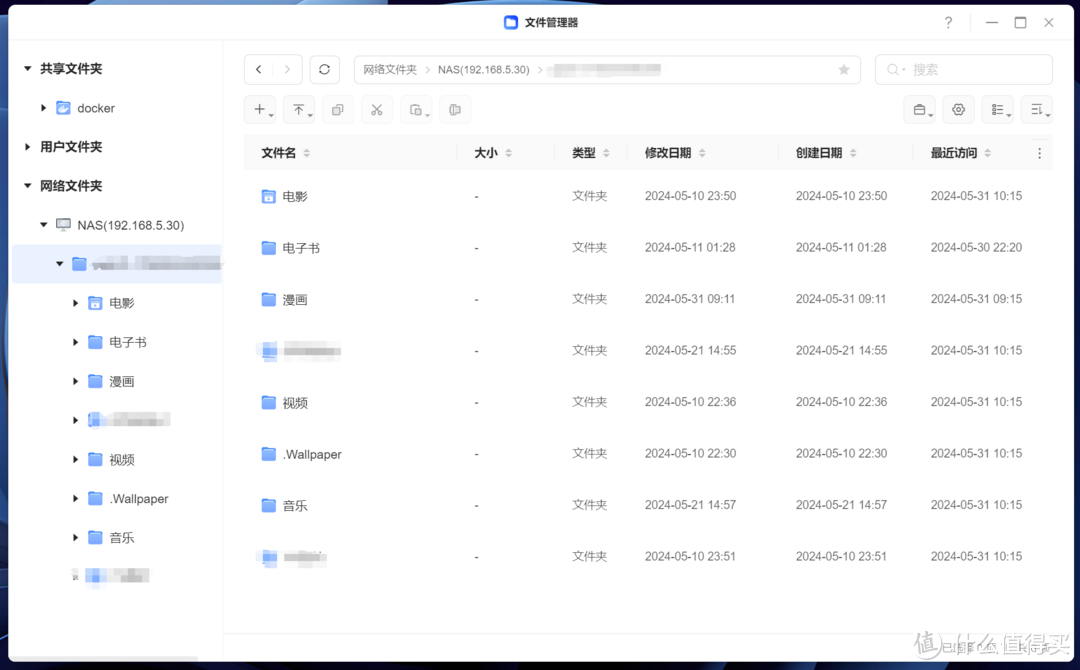The height and width of the screenshot is (670, 1080).
Task: Select the Upload icon in the toolbar
Action: pos(298,109)
